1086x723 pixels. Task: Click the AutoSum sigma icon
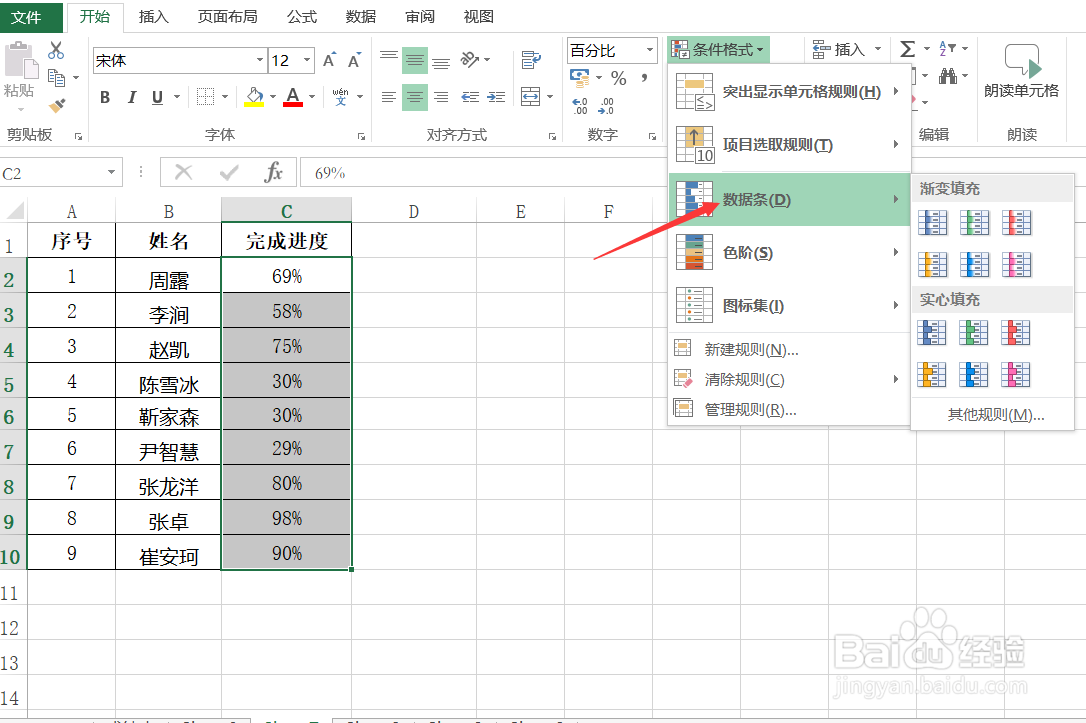point(907,48)
